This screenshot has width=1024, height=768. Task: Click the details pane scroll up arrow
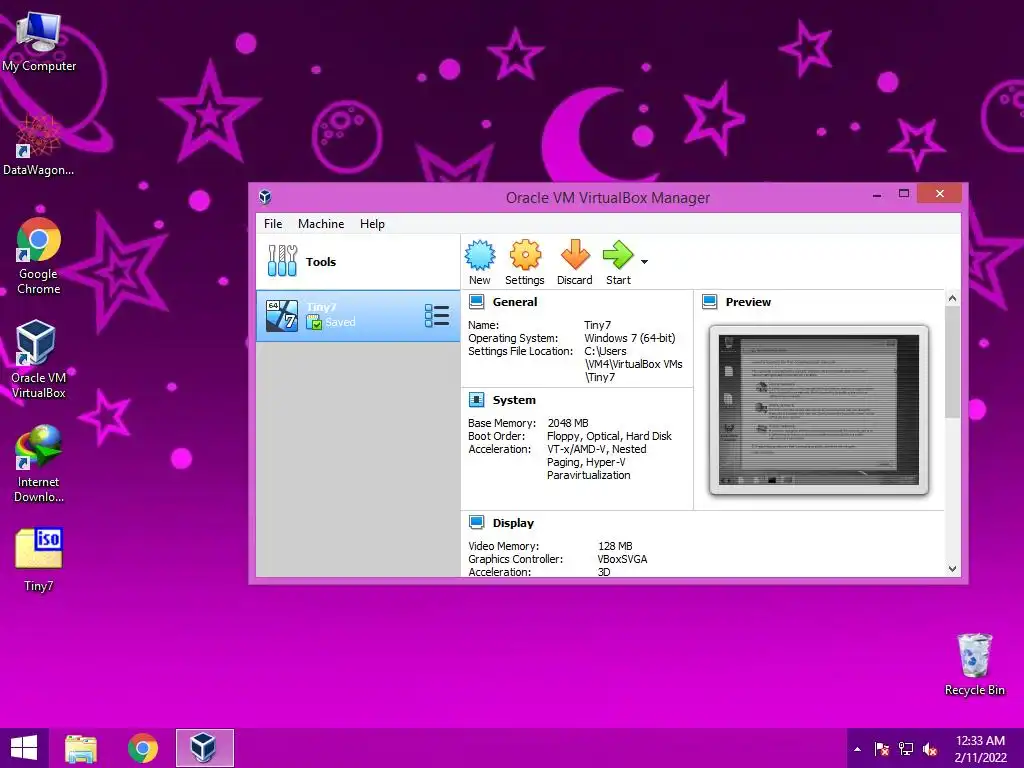pos(952,298)
